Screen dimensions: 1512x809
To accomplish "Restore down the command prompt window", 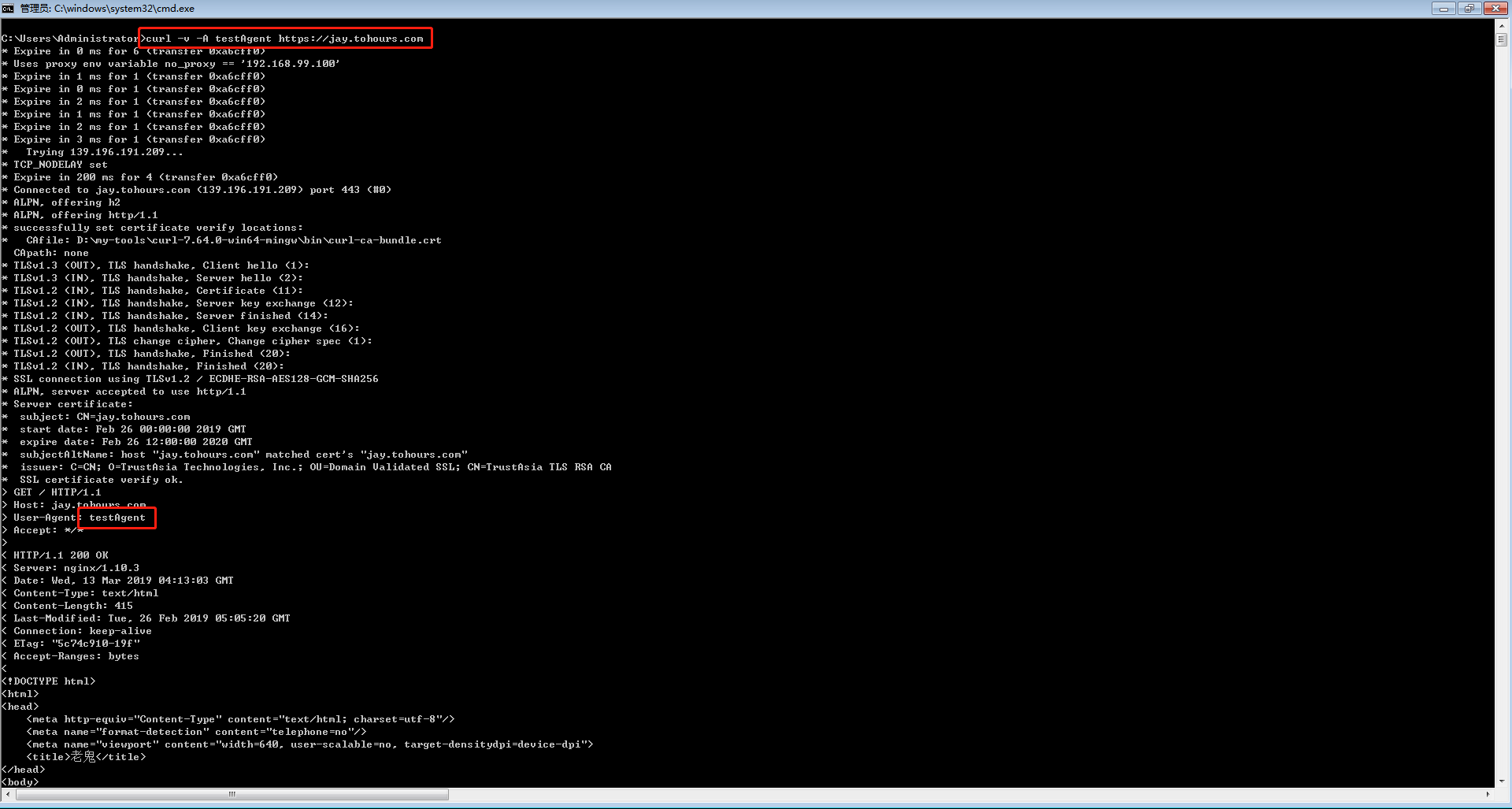I will click(x=1469, y=9).
